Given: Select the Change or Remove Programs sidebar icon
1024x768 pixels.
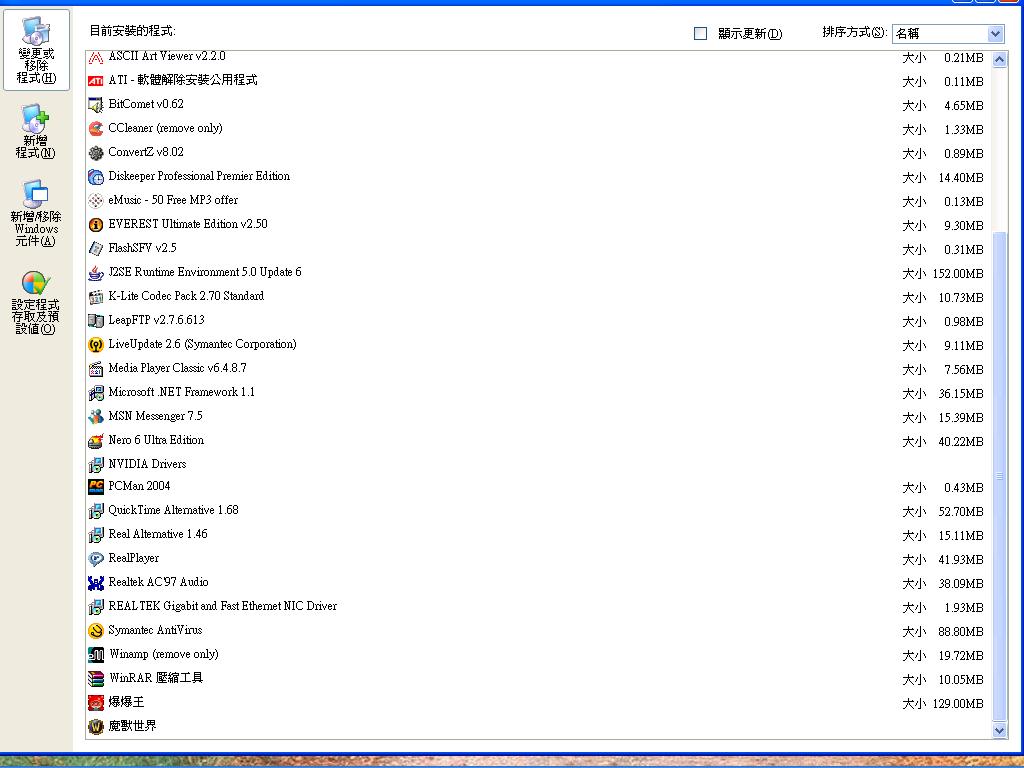Looking at the screenshot, I should pyautogui.click(x=36, y=50).
